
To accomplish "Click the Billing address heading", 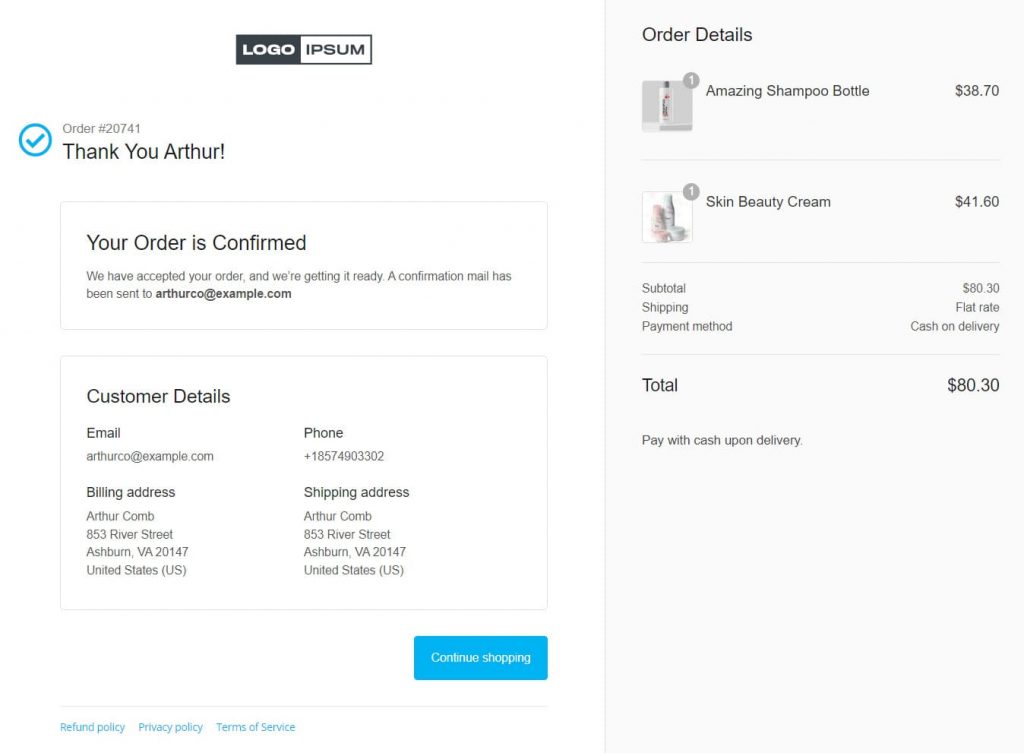I will pyautogui.click(x=131, y=492).
